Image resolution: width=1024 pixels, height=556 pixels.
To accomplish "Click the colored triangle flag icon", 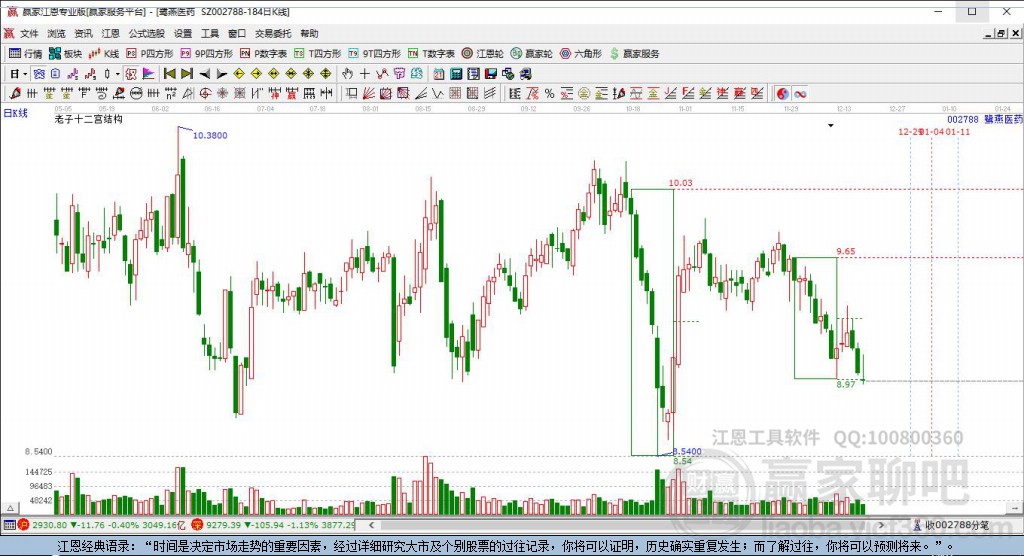I will pyautogui.click(x=149, y=74).
